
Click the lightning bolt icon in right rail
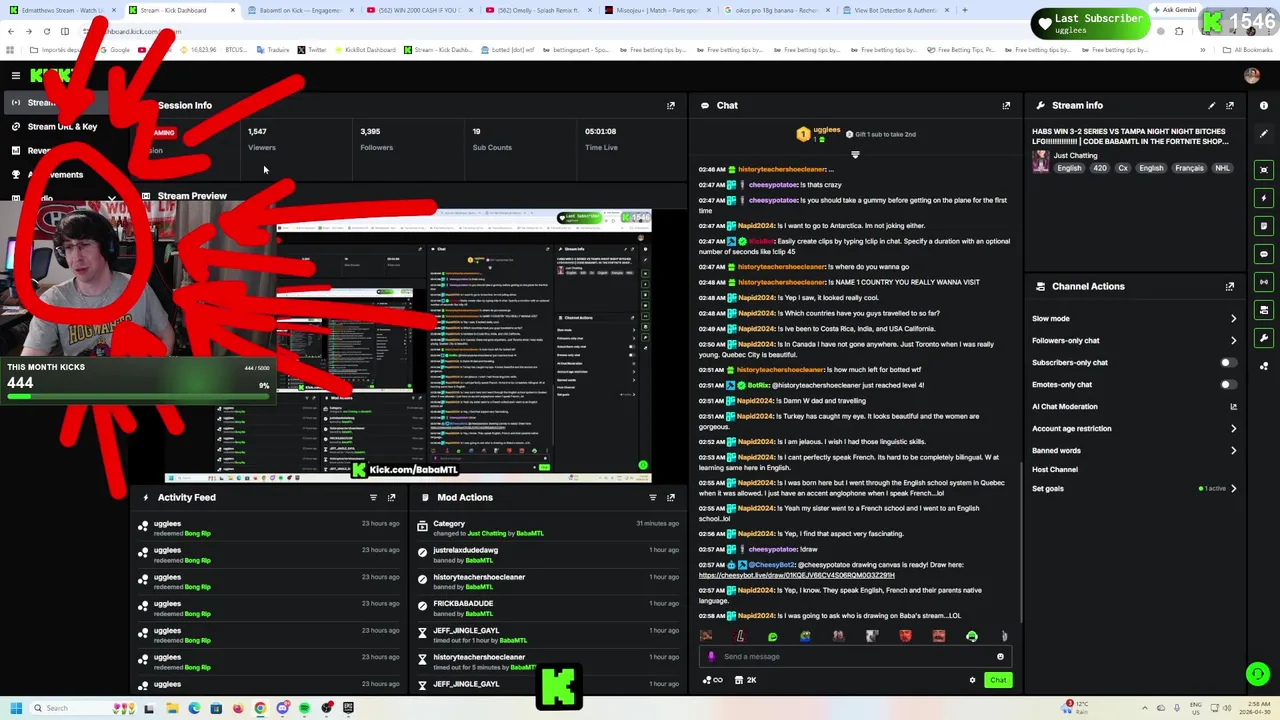point(1264,198)
